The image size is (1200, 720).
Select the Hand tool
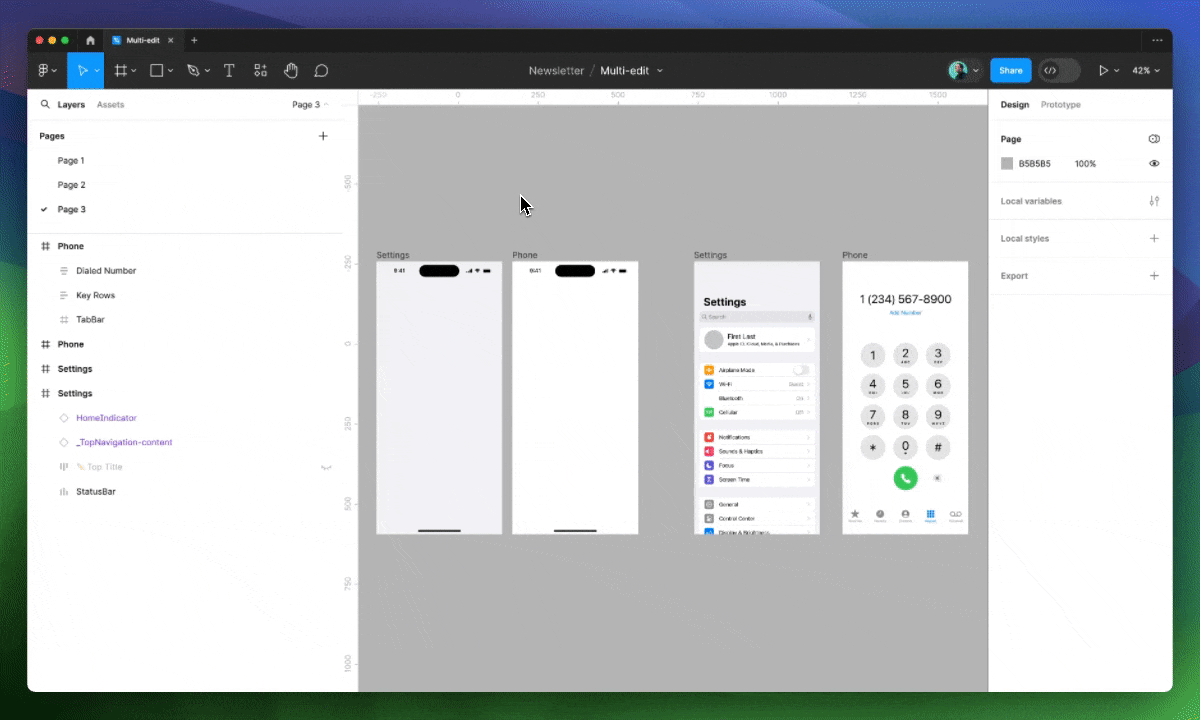click(291, 71)
